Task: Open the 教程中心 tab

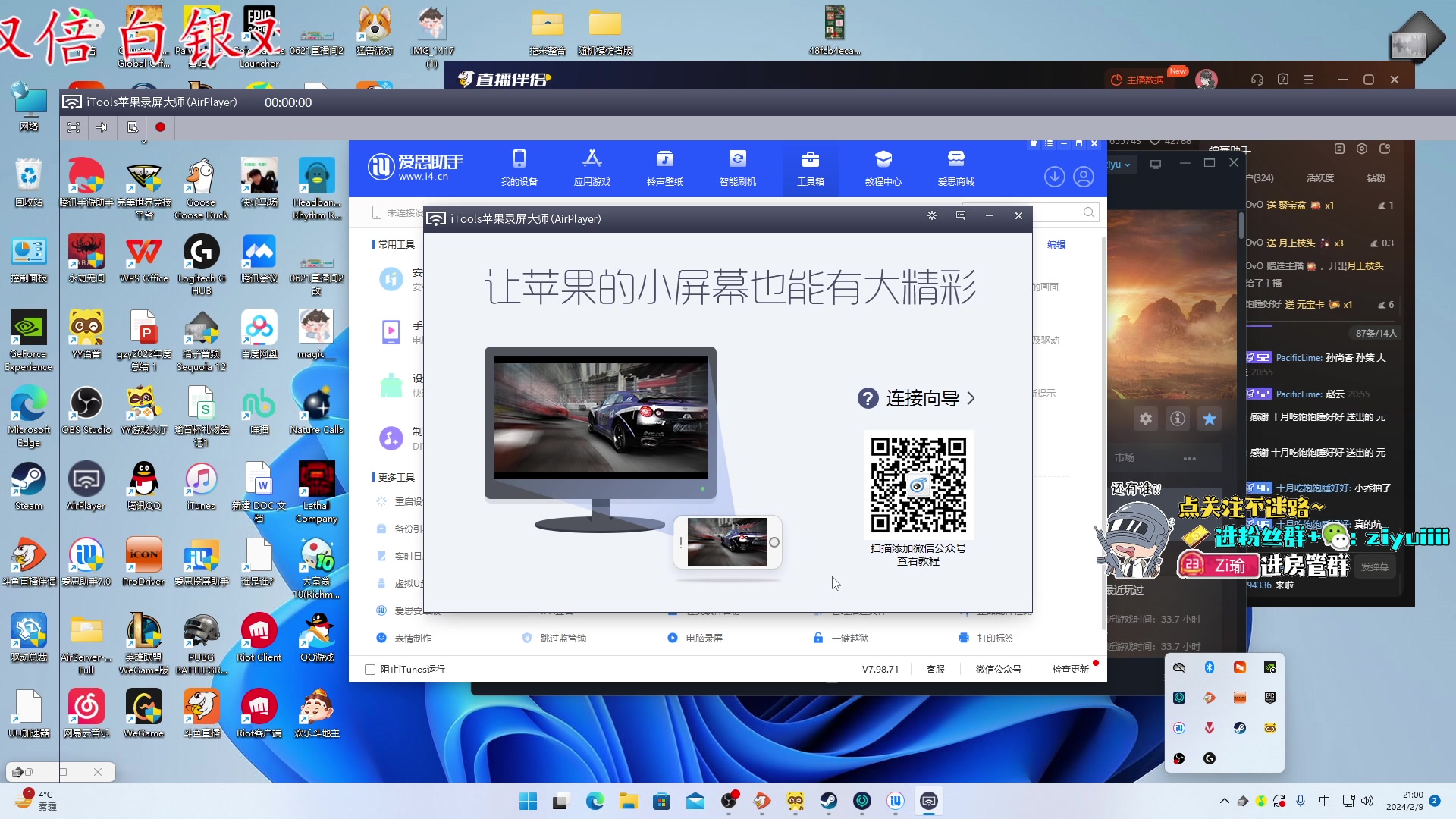Action: [x=883, y=168]
